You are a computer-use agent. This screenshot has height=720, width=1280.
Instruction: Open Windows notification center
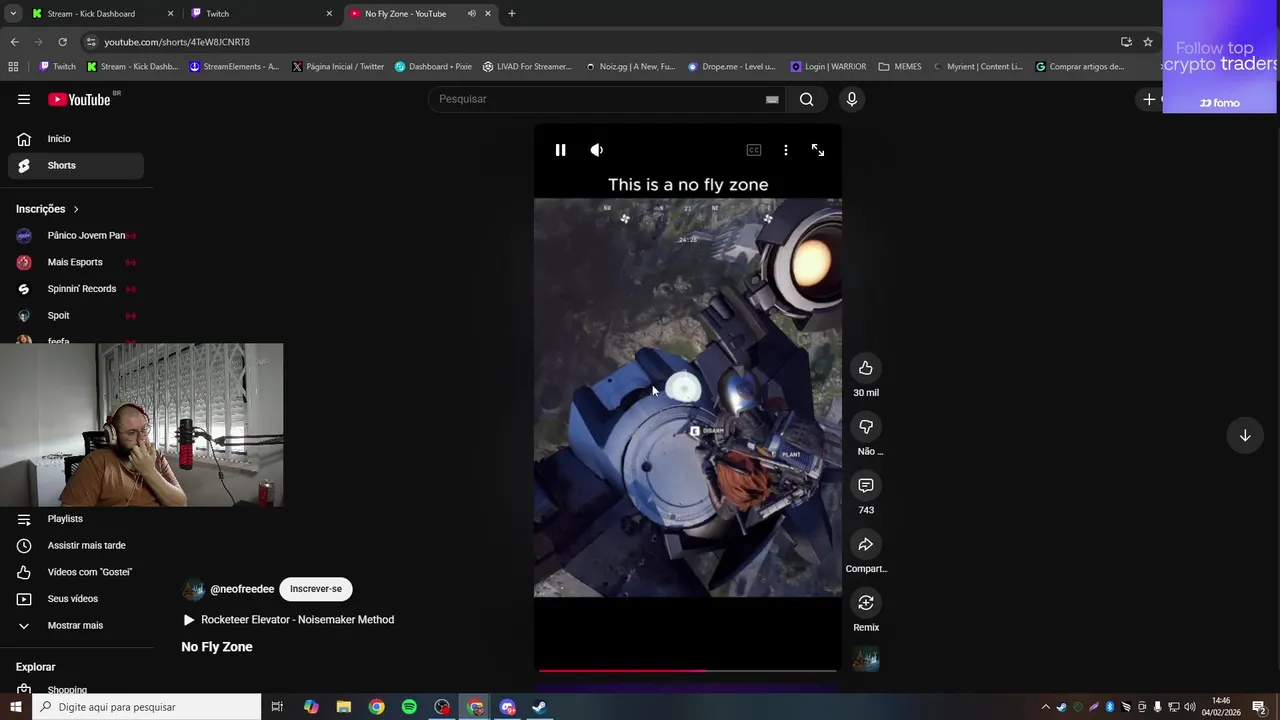click(x=1259, y=707)
